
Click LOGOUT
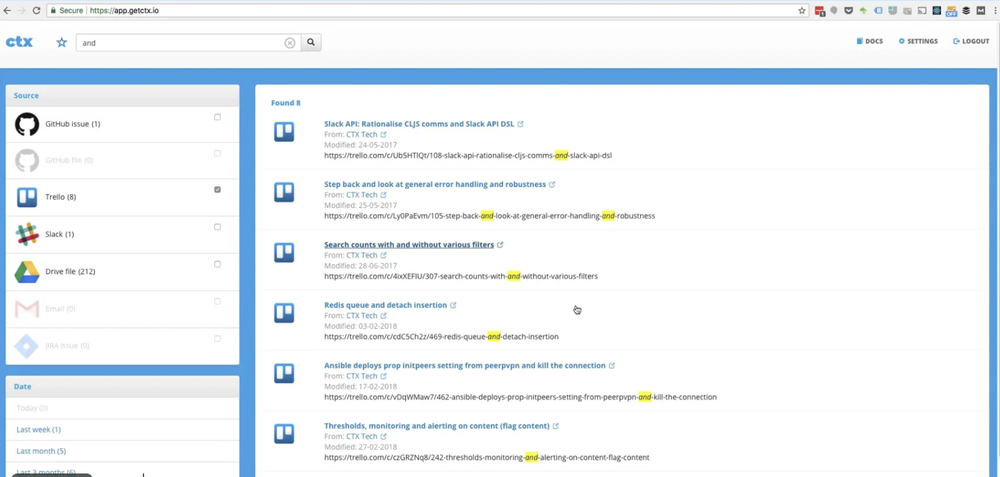click(971, 41)
